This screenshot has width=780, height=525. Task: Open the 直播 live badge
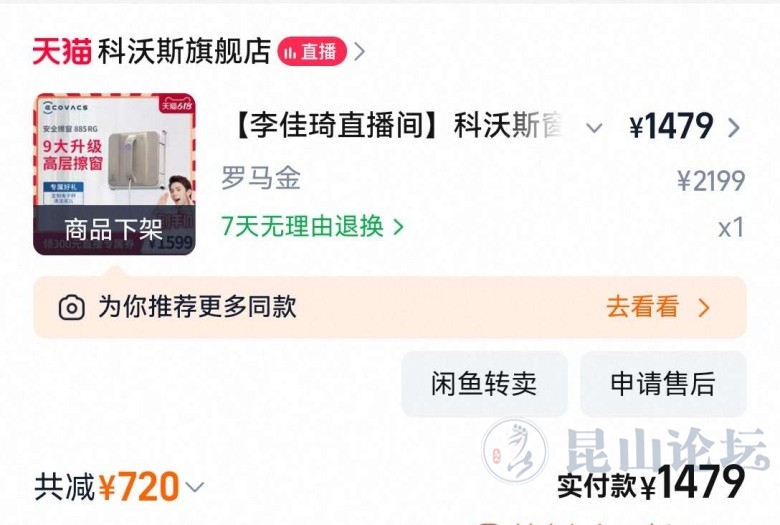pos(312,51)
